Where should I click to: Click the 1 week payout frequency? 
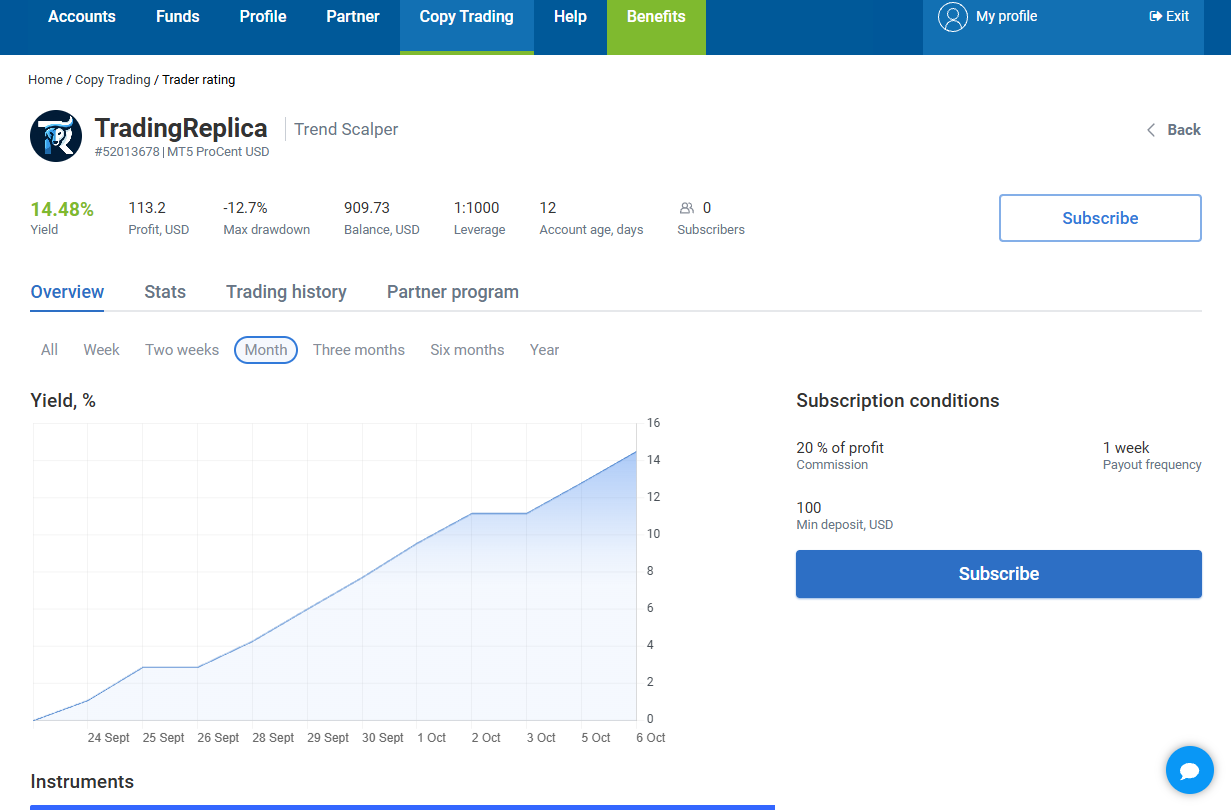coord(1126,448)
